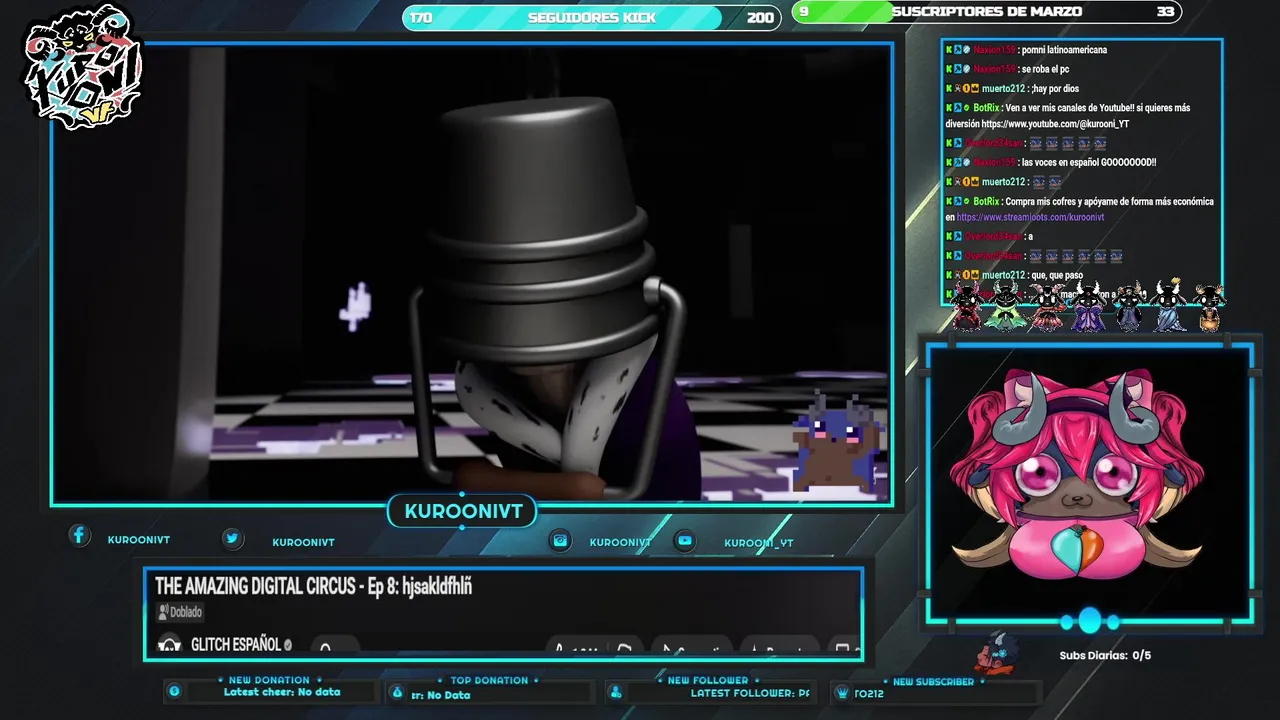Click the subscriber goal number 33
Screen dimensions: 1280x720
[x=1165, y=12]
